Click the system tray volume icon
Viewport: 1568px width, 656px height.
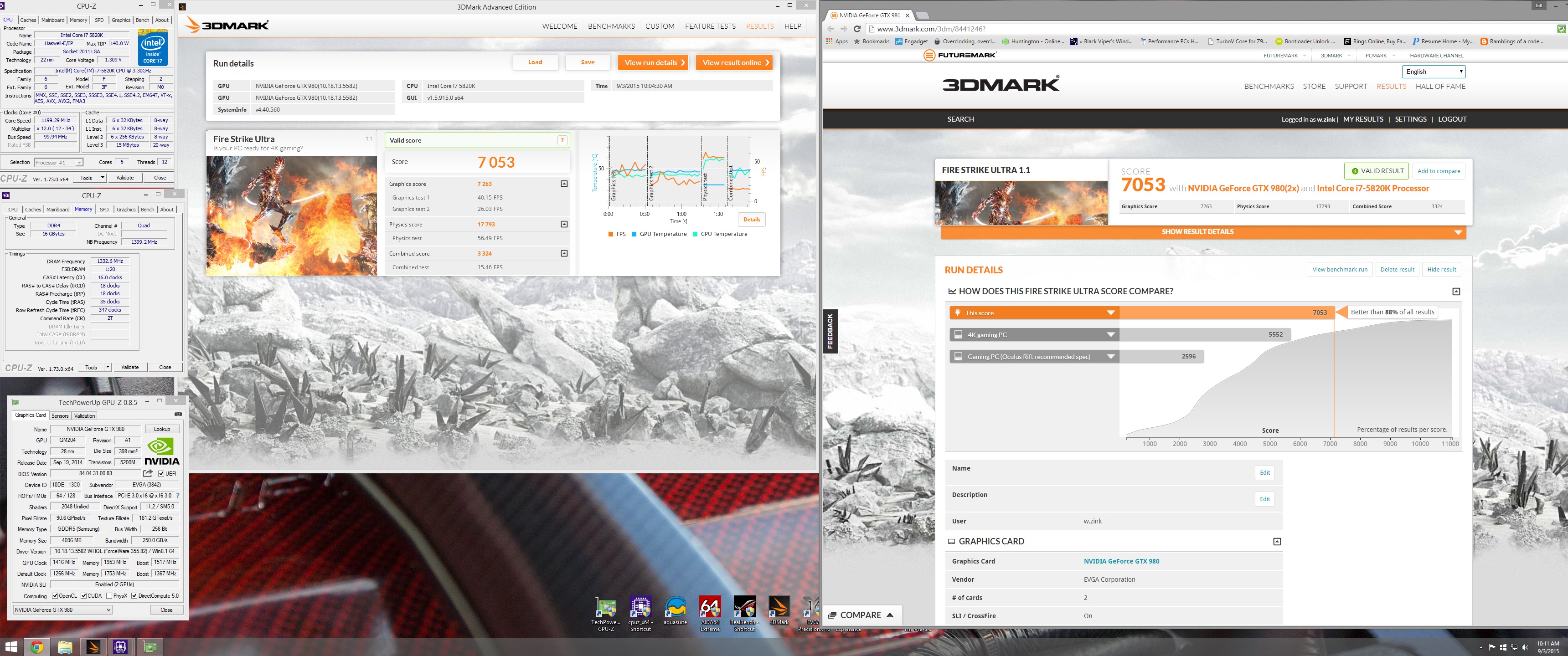(1525, 647)
